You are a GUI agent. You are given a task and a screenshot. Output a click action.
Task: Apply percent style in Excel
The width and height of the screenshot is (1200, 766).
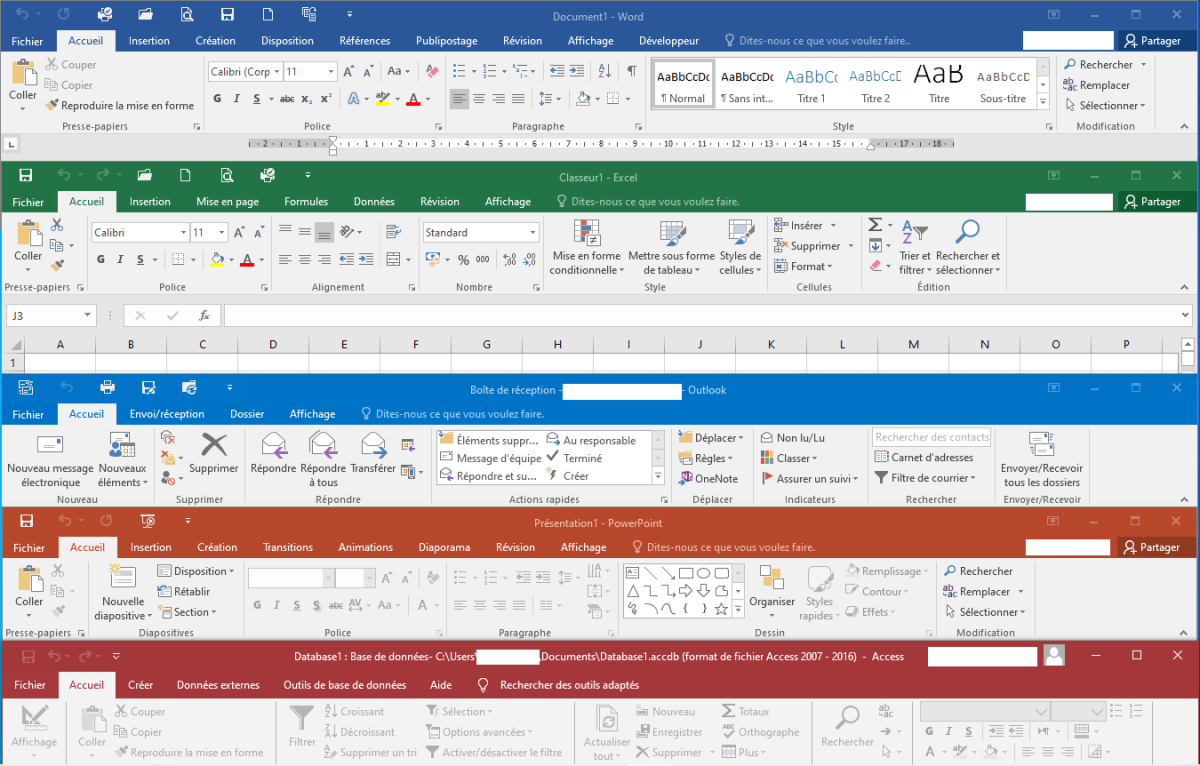[x=463, y=260]
